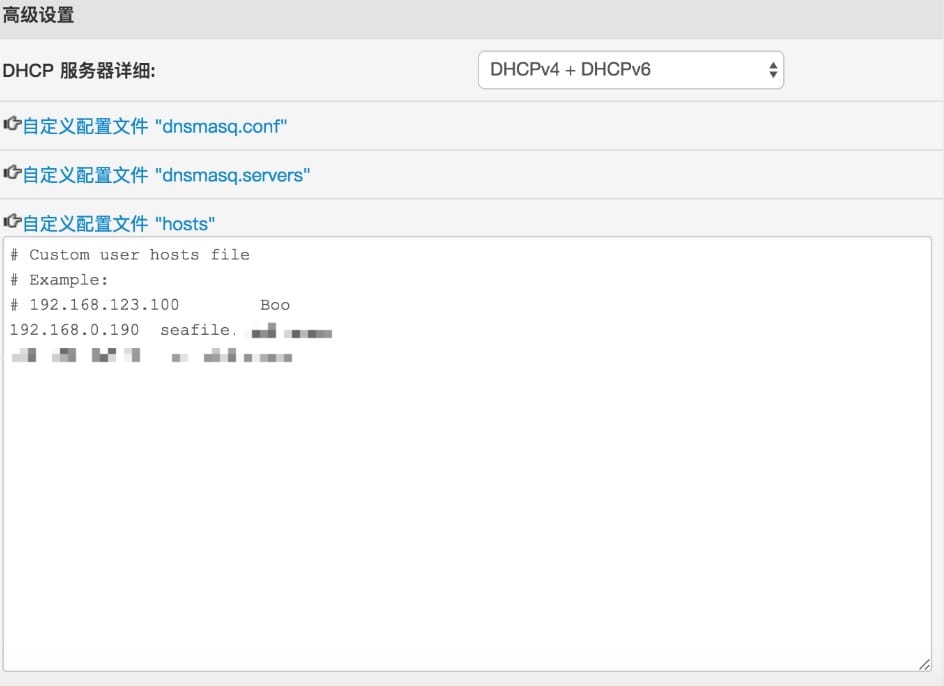Viewport: 944px width, 686px height.
Task: Click the 高级设置 section header
Action: (x=38, y=16)
